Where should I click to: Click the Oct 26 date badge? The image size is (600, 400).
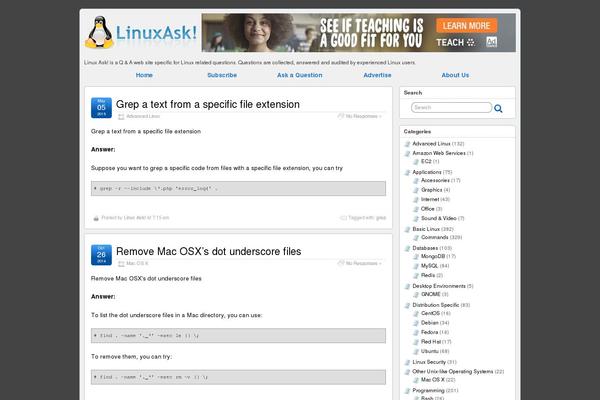[x=101, y=255]
